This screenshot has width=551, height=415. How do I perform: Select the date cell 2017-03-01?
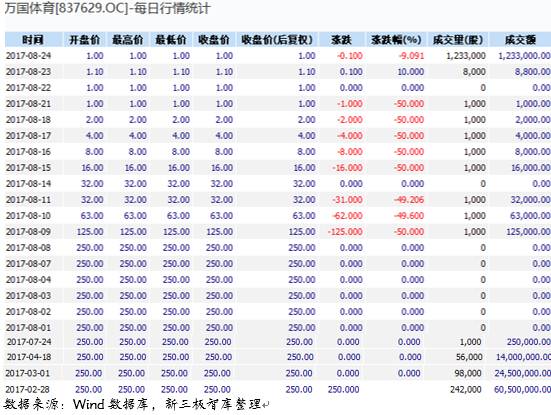[x=27, y=373]
